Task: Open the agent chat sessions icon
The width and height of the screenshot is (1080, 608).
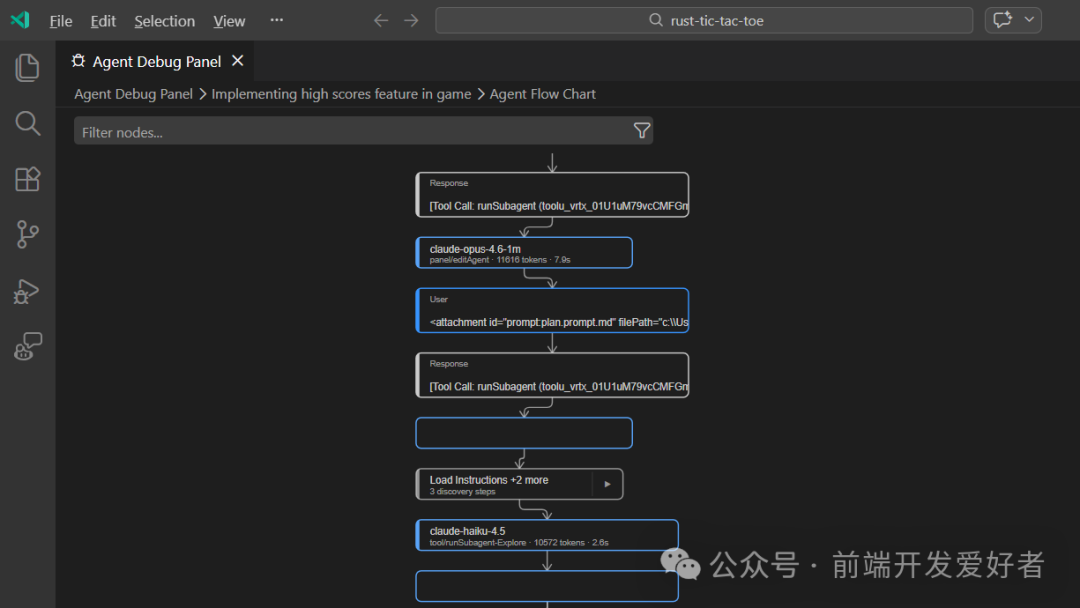Action: click(27, 347)
